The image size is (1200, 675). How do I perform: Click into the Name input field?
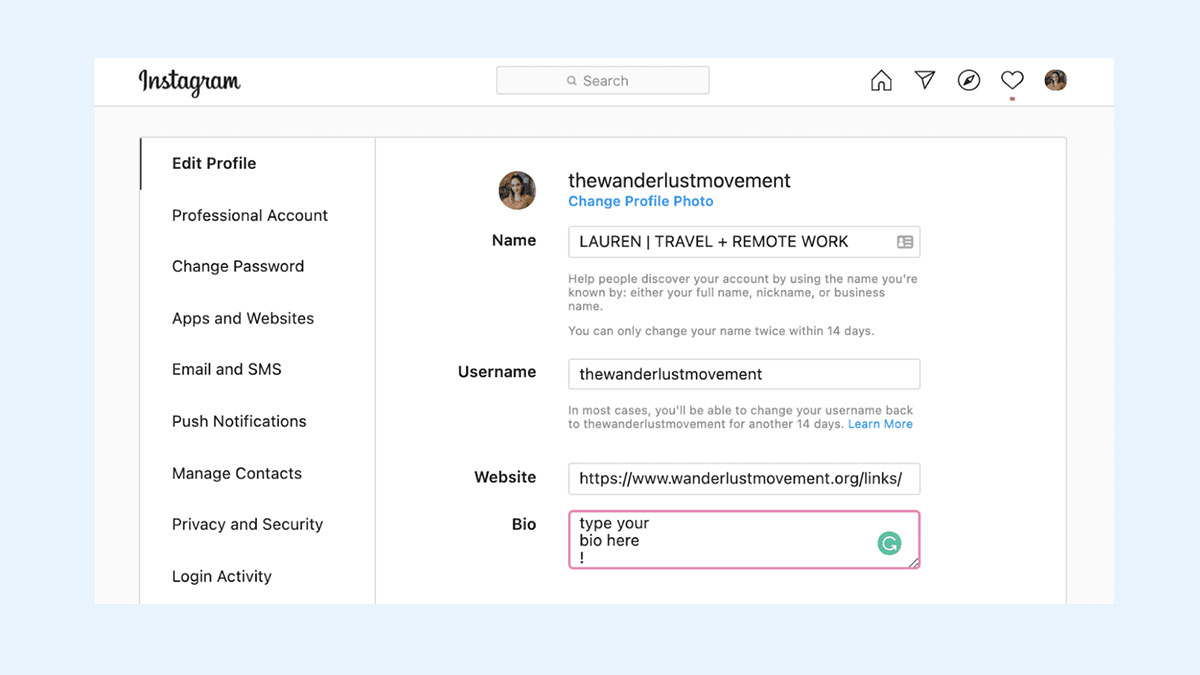click(744, 242)
